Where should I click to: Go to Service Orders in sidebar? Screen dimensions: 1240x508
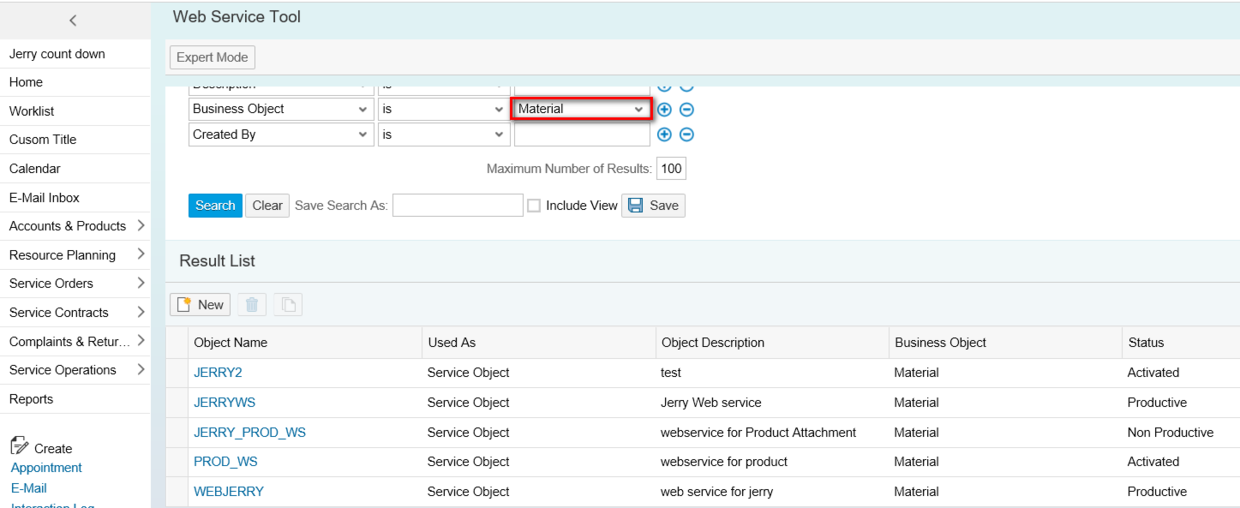[51, 283]
